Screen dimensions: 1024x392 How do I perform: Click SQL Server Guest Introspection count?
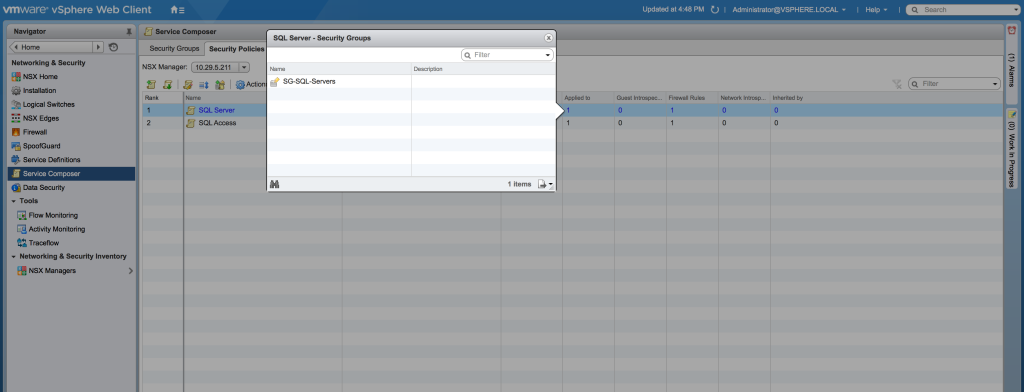pyautogui.click(x=620, y=110)
